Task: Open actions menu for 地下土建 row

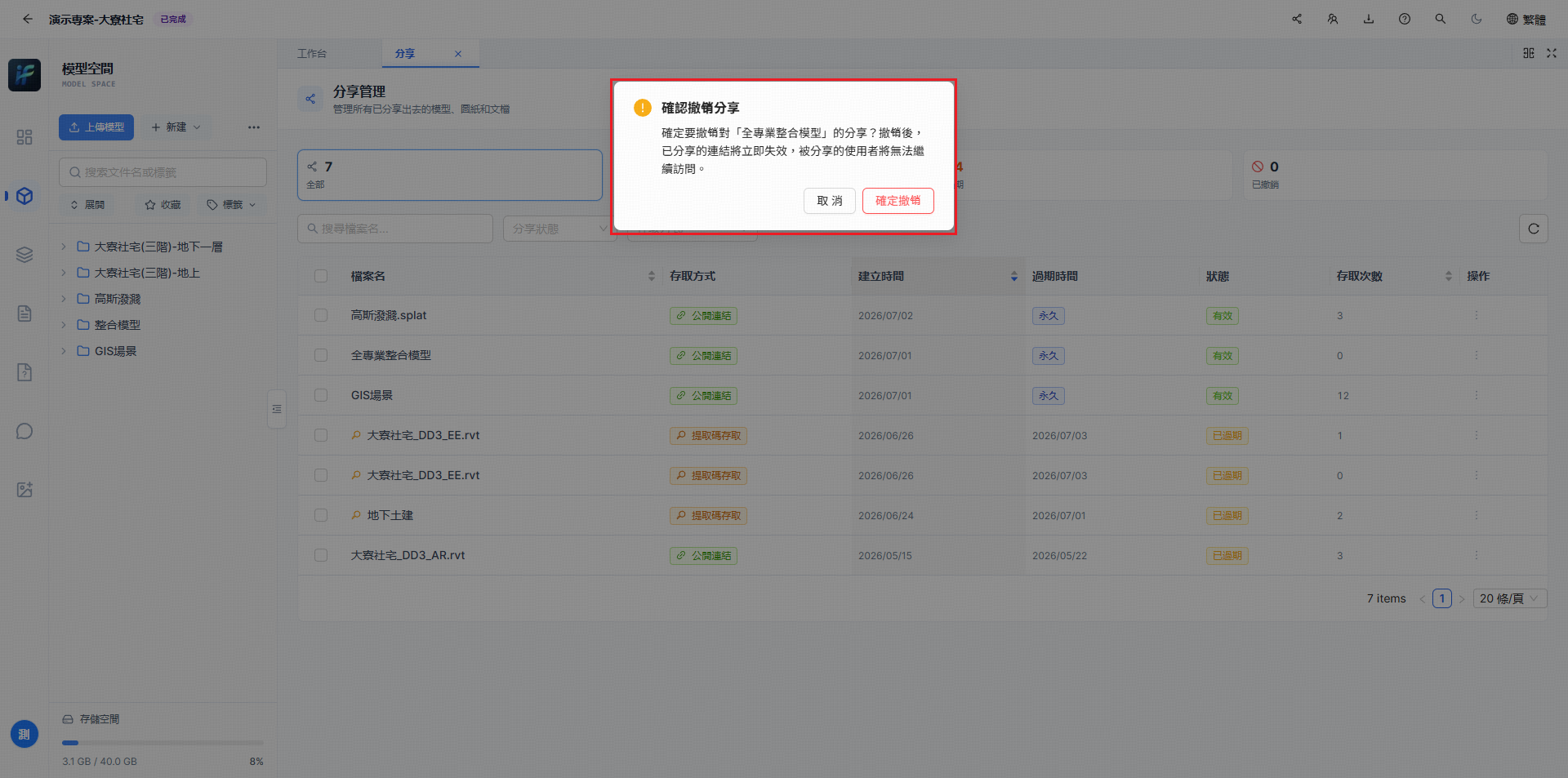Action: tap(1476, 515)
